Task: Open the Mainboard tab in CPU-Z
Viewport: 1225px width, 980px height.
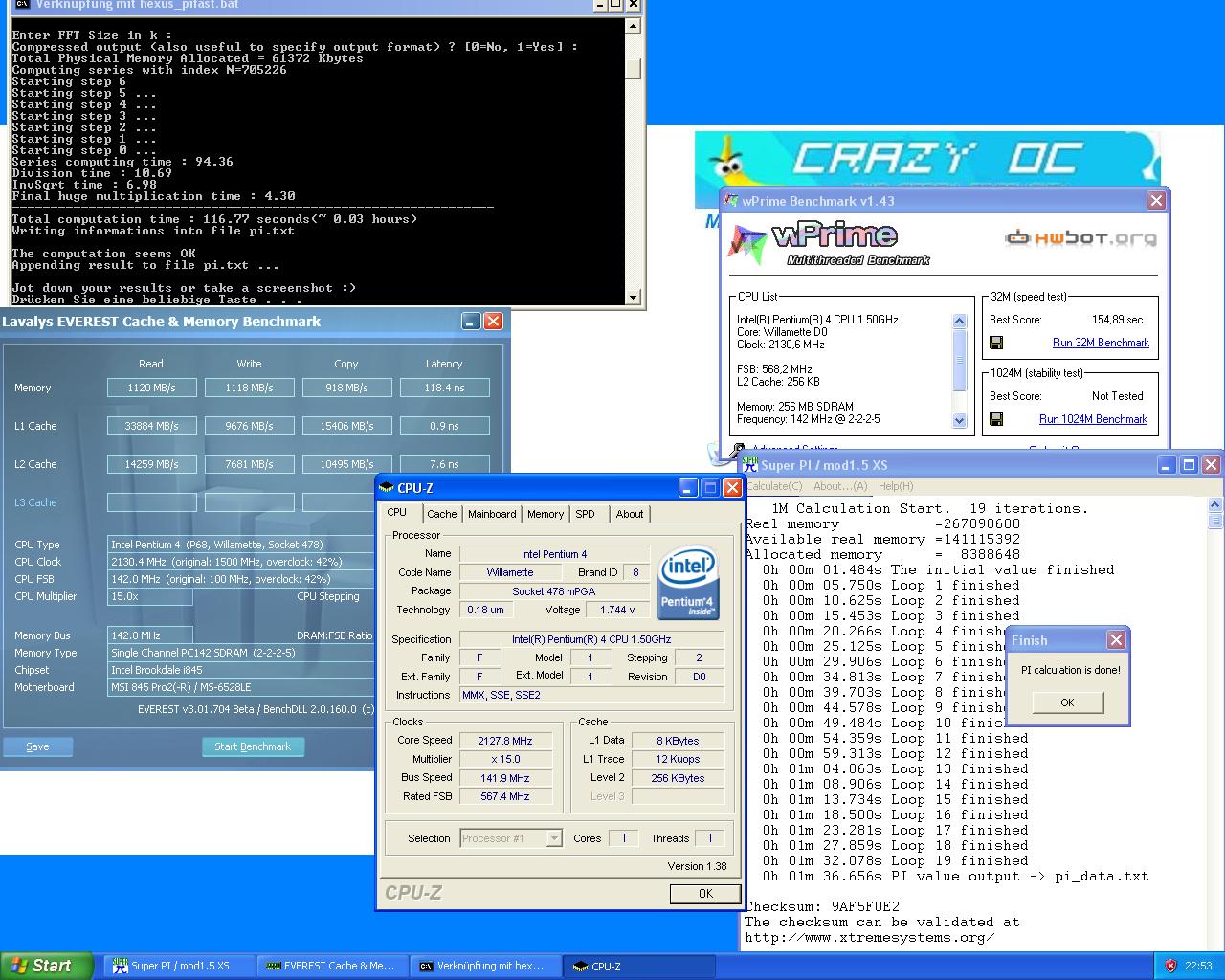Action: point(492,514)
